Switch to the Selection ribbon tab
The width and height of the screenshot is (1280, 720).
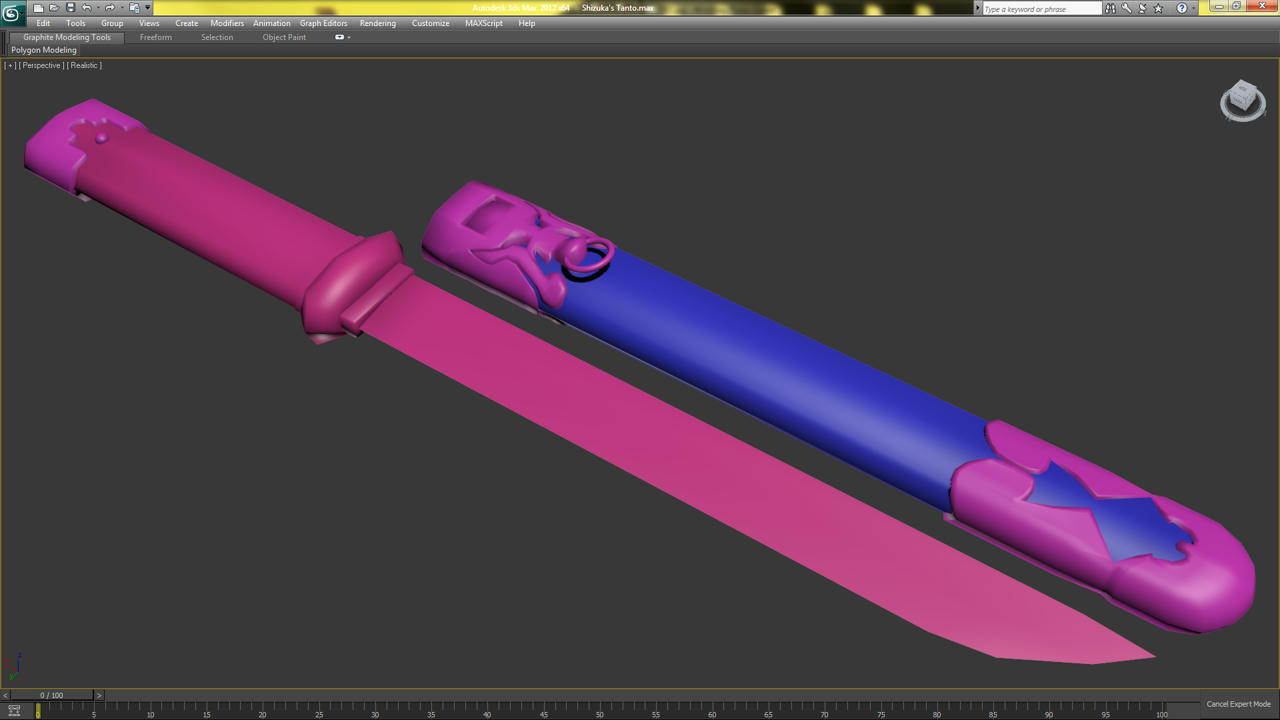217,37
